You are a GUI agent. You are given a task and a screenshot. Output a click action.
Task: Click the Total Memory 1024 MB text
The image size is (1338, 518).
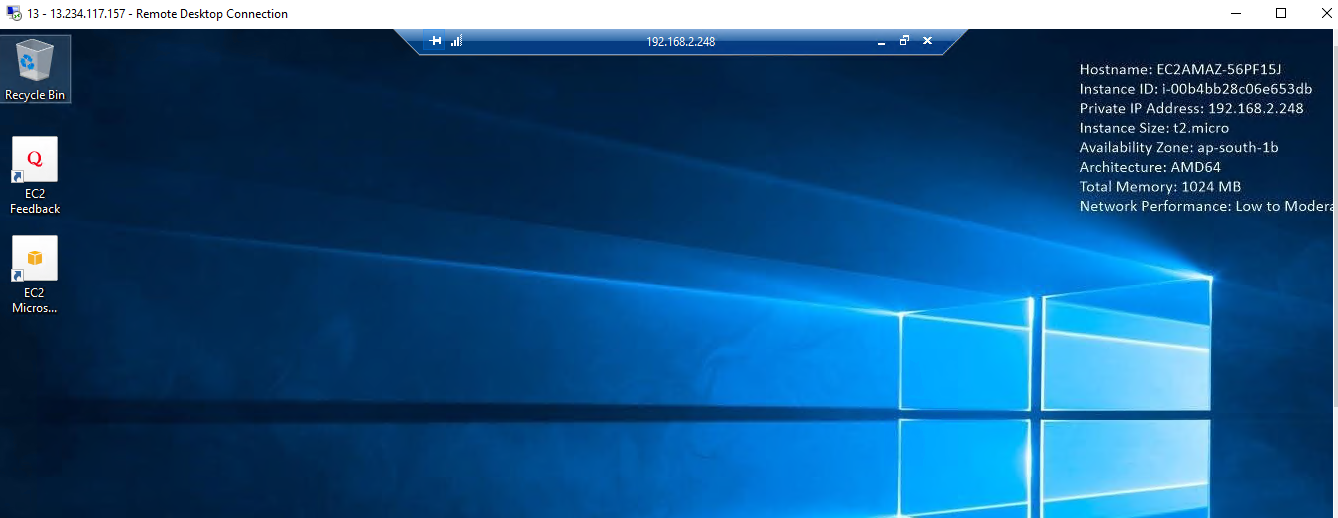[1160, 186]
